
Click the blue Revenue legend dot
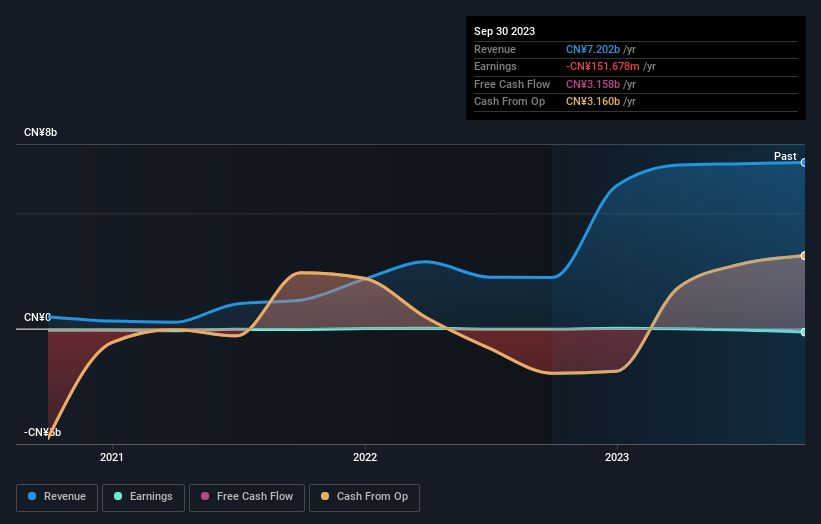click(32, 496)
